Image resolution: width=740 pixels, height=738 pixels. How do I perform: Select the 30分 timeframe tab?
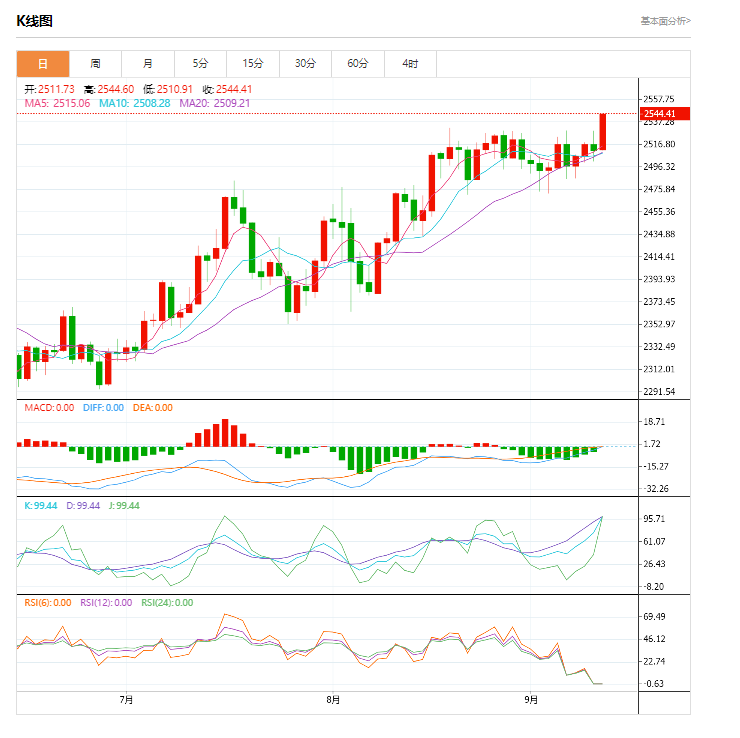click(305, 64)
